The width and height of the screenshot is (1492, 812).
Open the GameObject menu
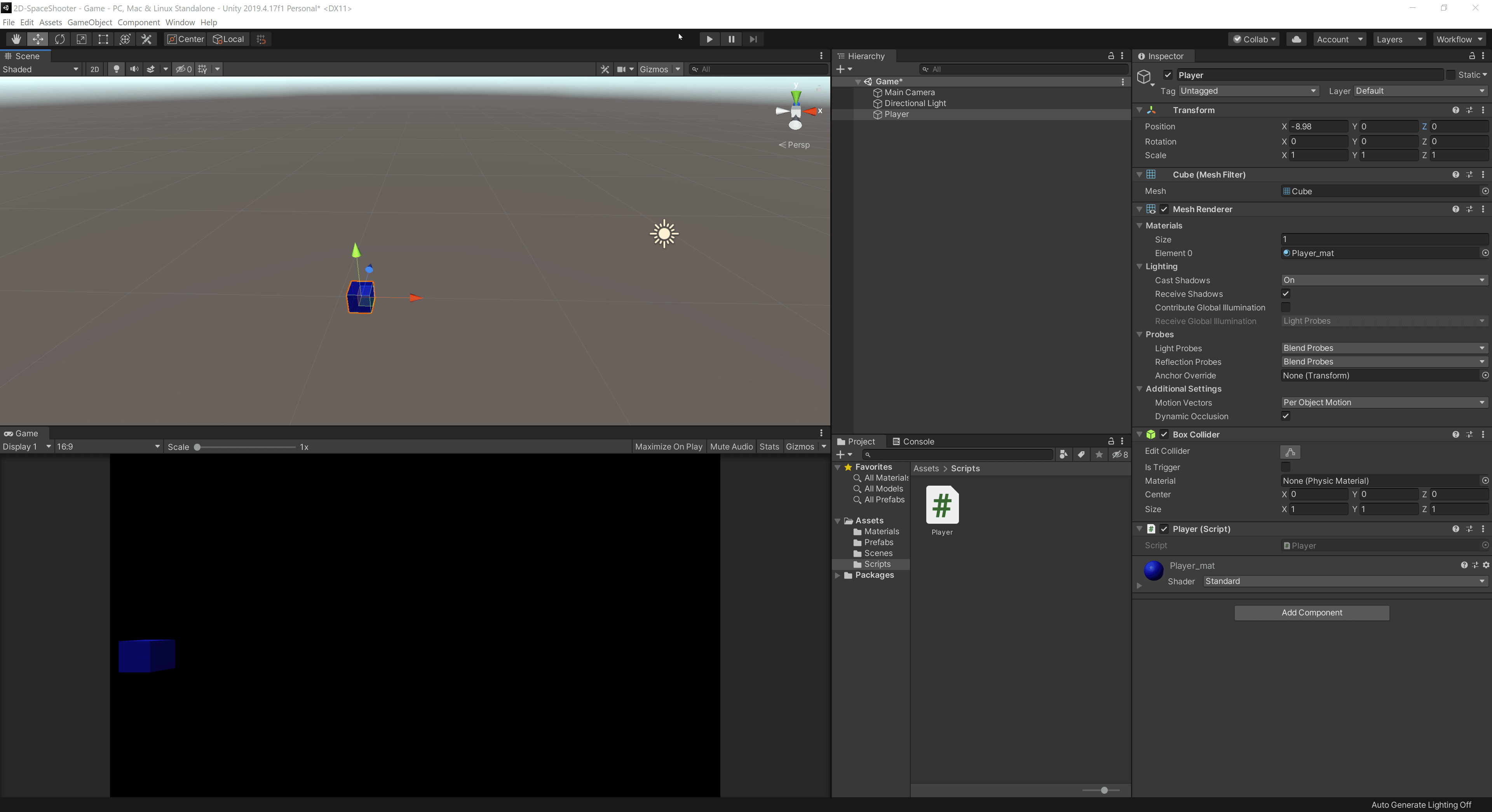(89, 22)
